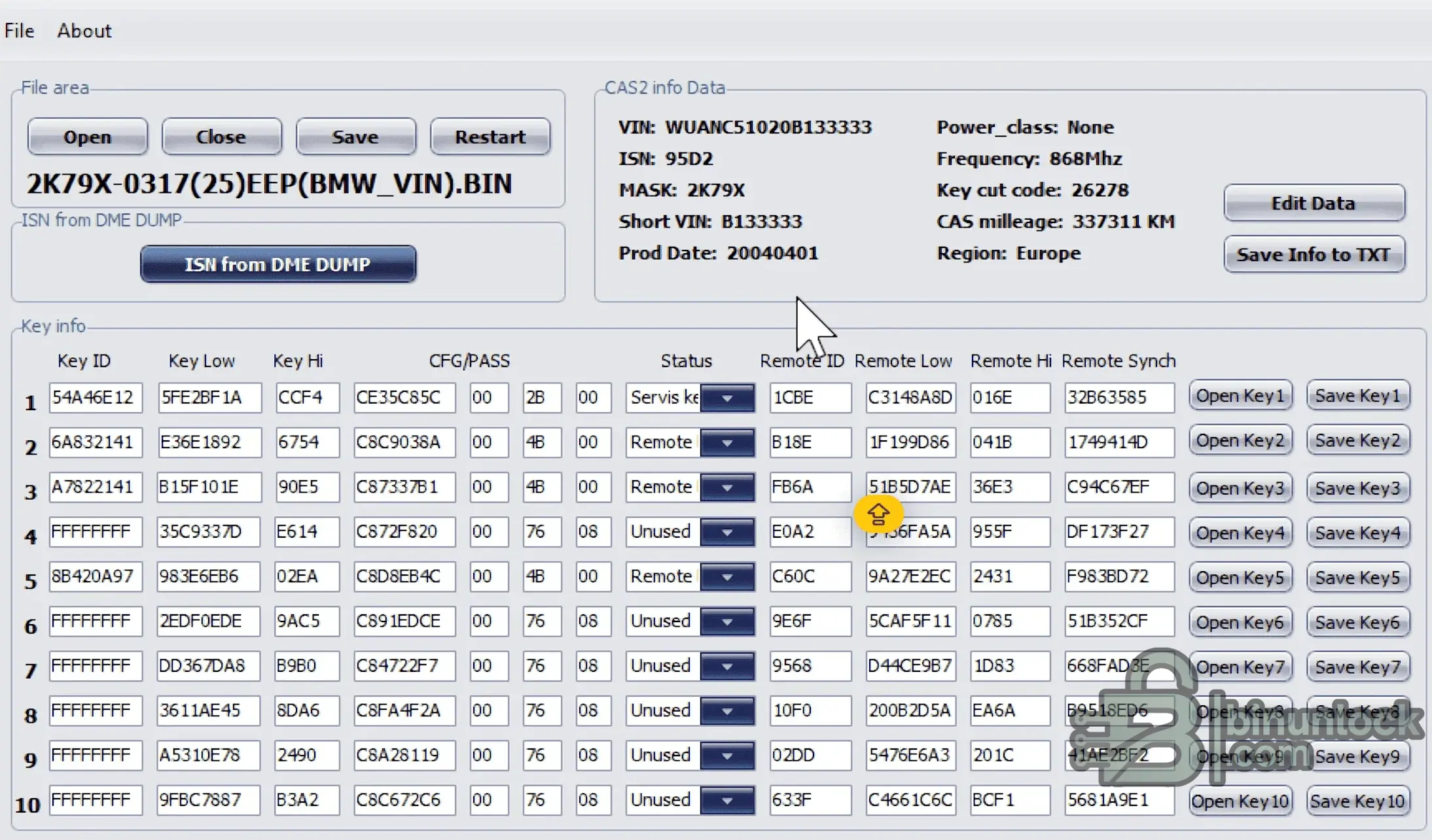
Task: Click Remote Synch field 5681A9E1
Action: tap(1119, 800)
